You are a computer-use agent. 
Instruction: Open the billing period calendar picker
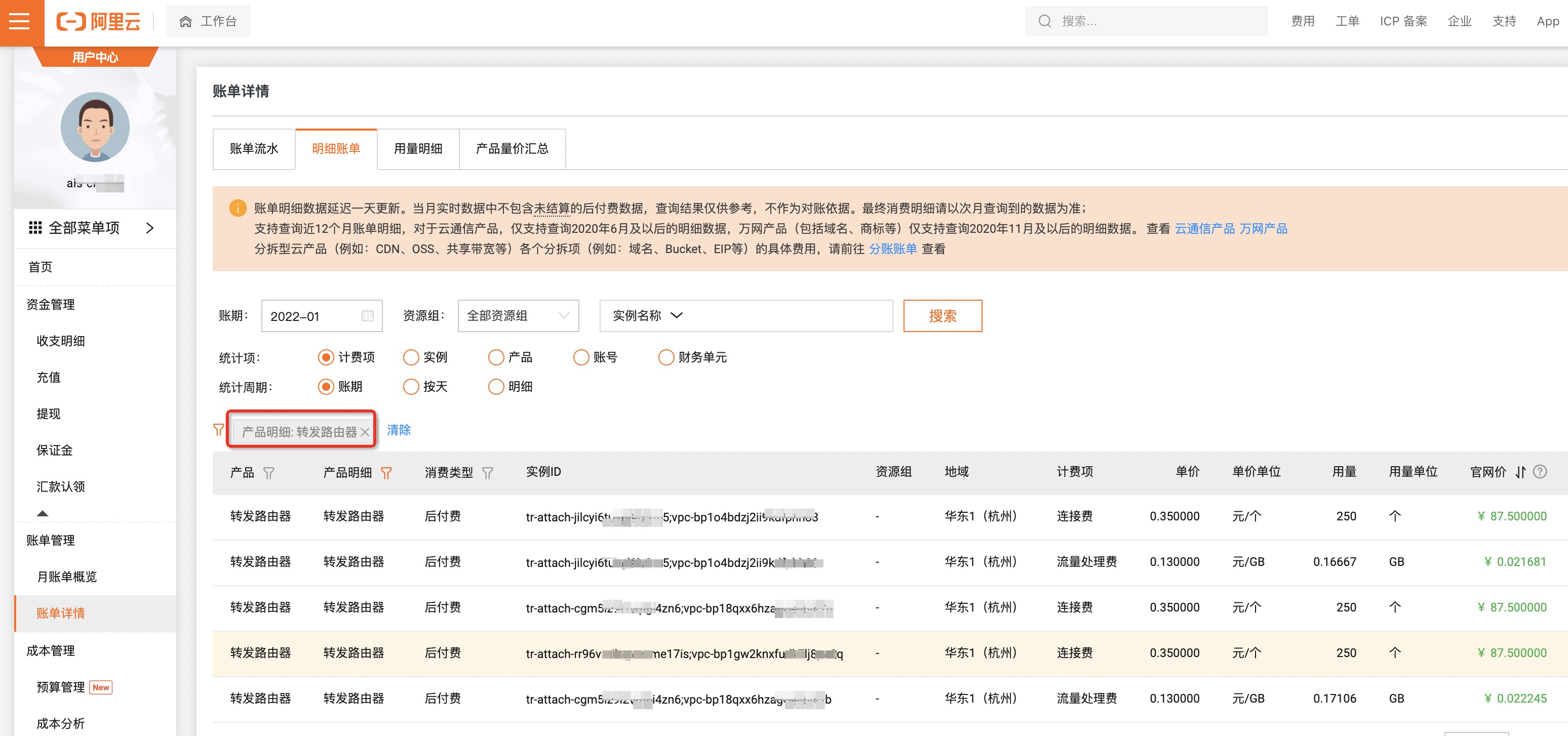click(367, 316)
